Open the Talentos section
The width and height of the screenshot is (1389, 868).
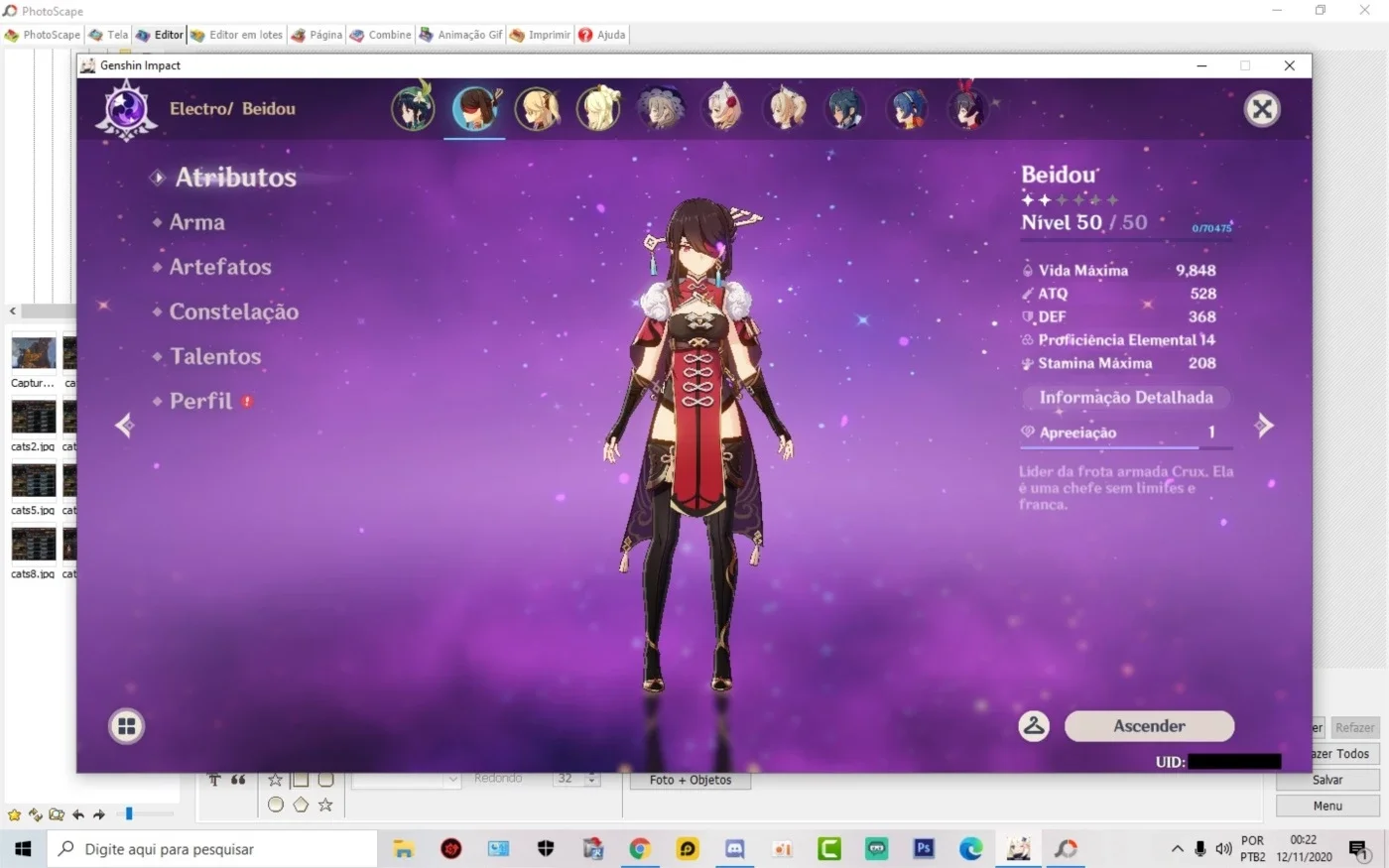(x=214, y=356)
